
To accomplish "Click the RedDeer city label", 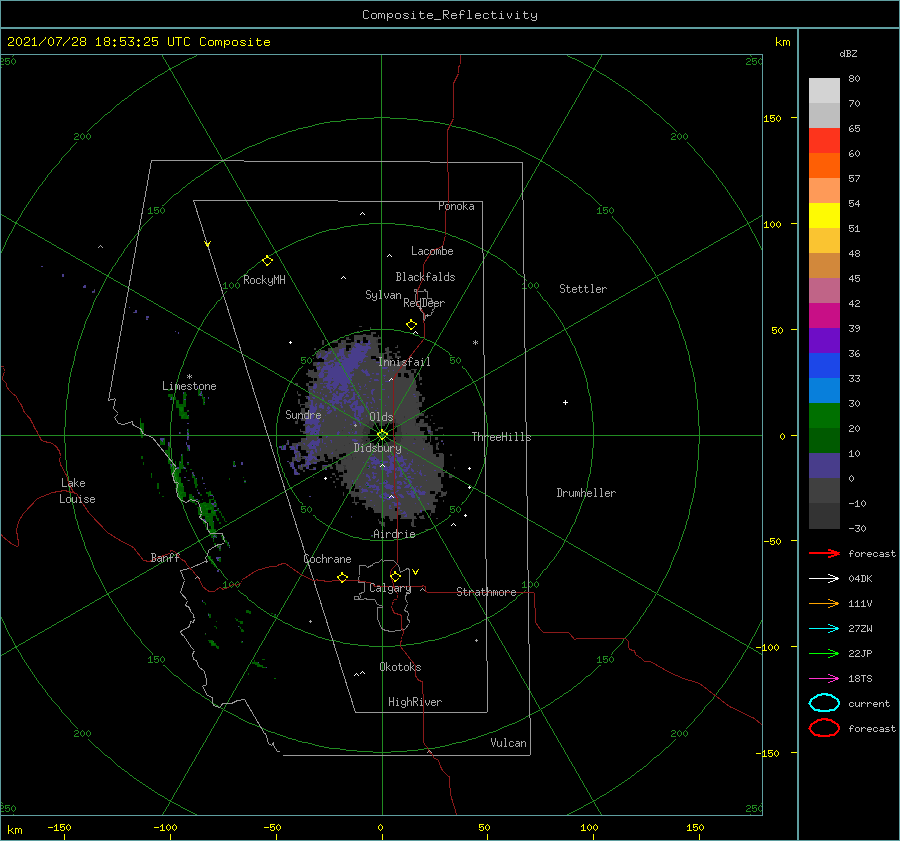I will (x=424, y=303).
